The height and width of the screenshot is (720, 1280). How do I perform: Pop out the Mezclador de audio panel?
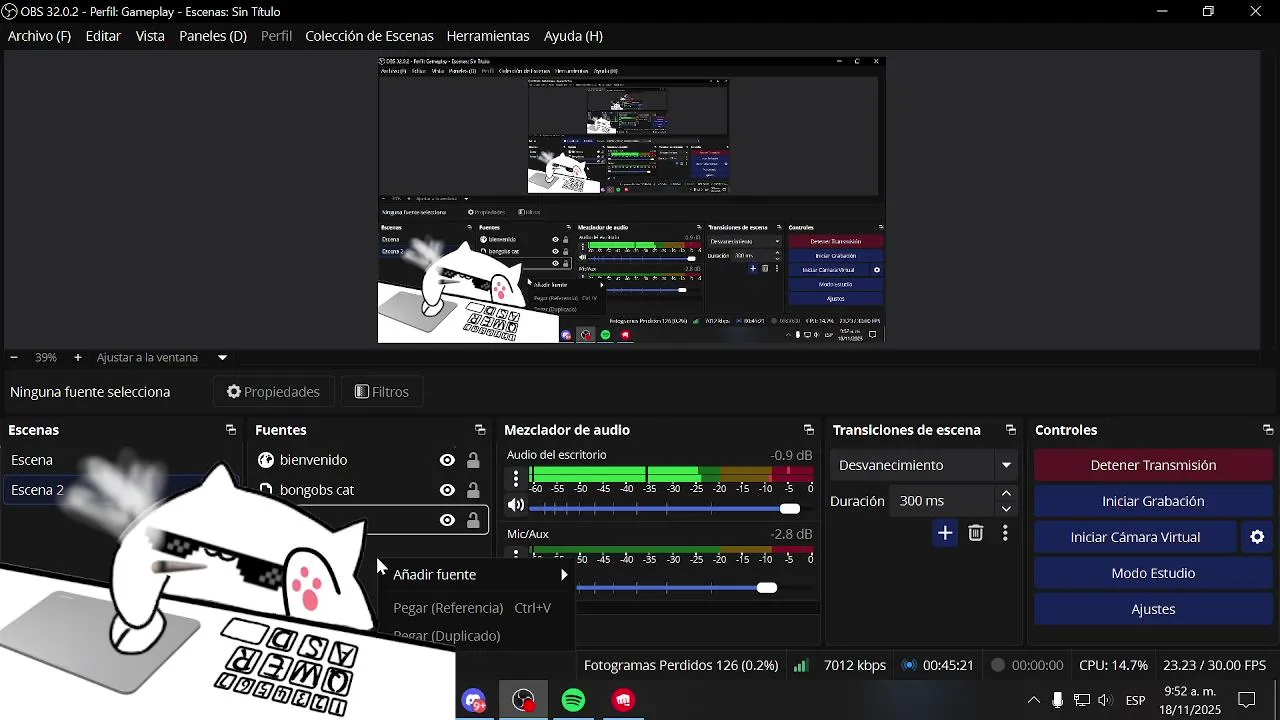point(809,430)
